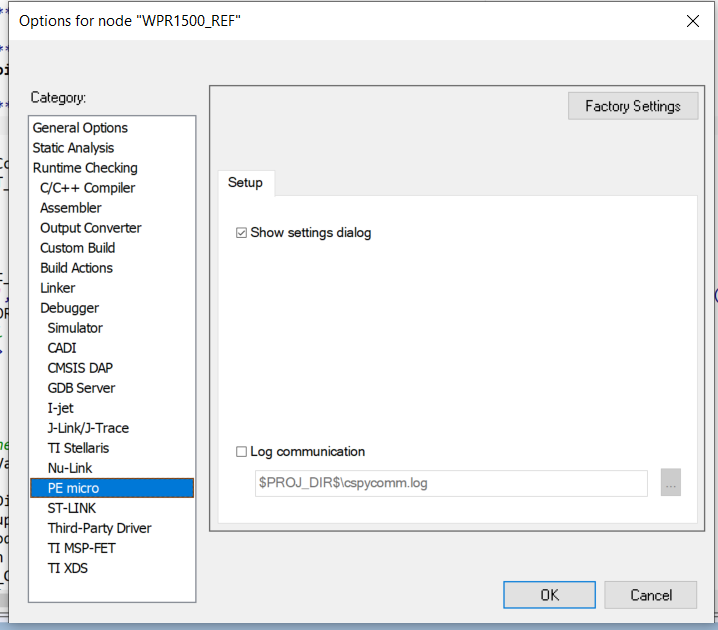Click Factory Settings button

[x=633, y=106]
